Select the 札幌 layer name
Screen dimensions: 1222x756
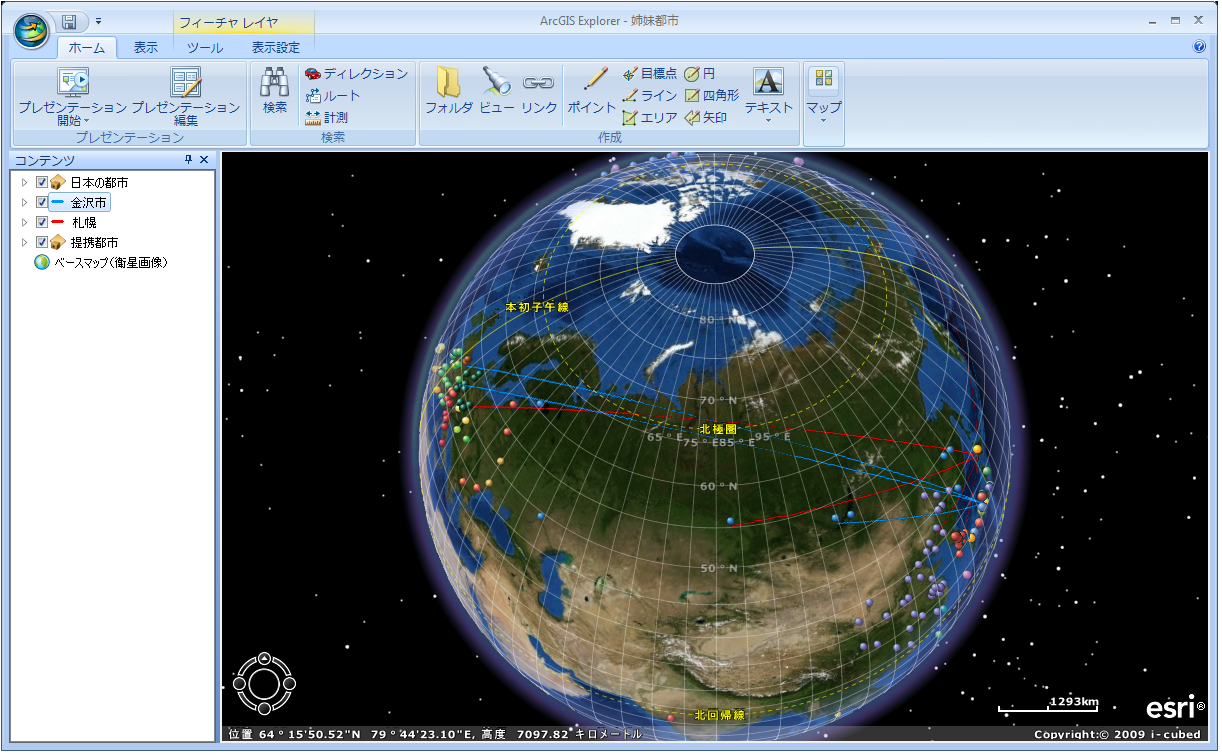pos(84,222)
